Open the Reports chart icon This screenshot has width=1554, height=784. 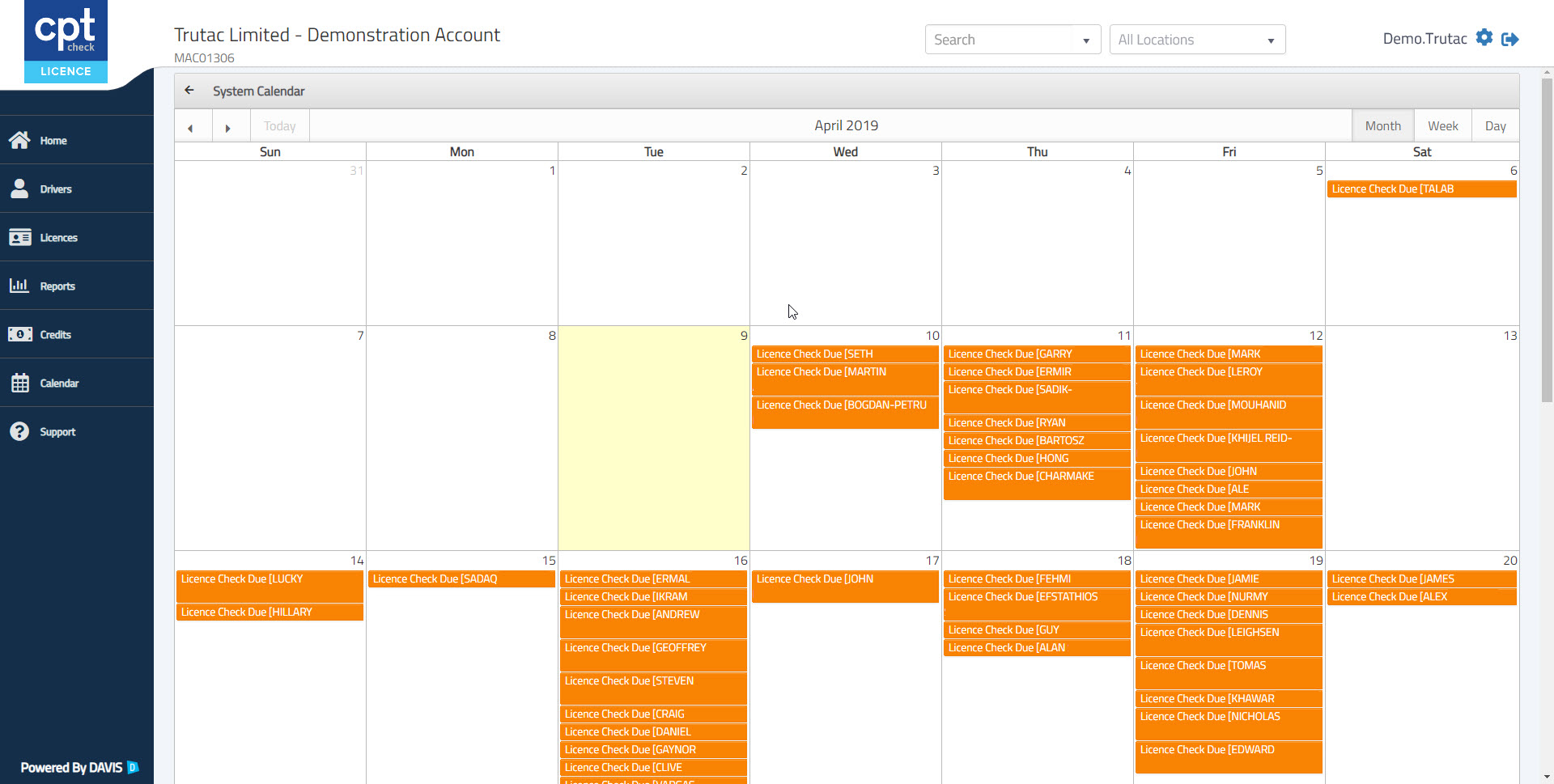[19, 286]
